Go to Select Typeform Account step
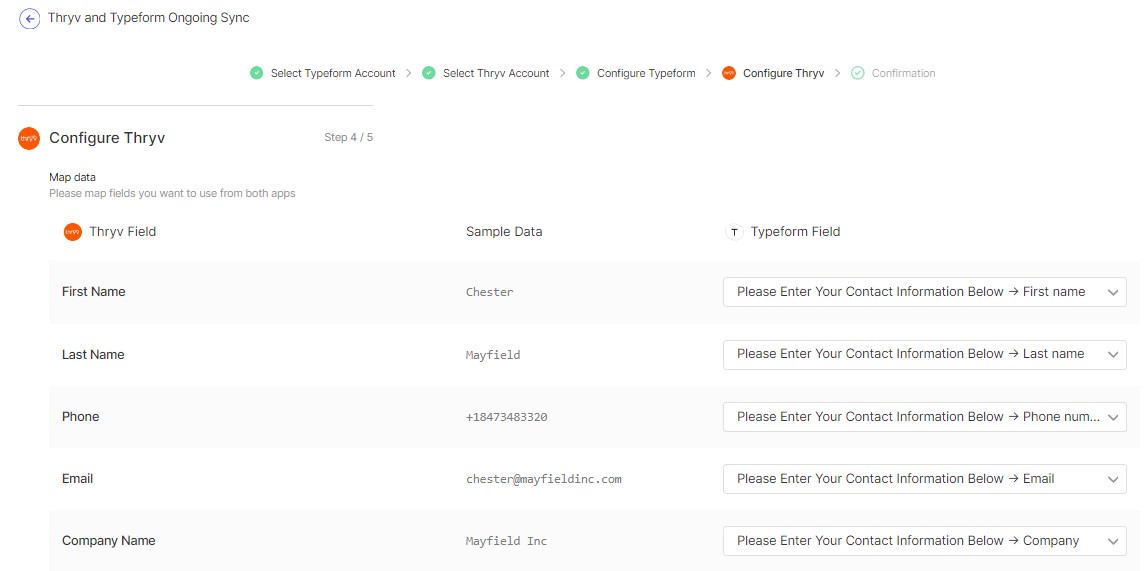 [333, 73]
